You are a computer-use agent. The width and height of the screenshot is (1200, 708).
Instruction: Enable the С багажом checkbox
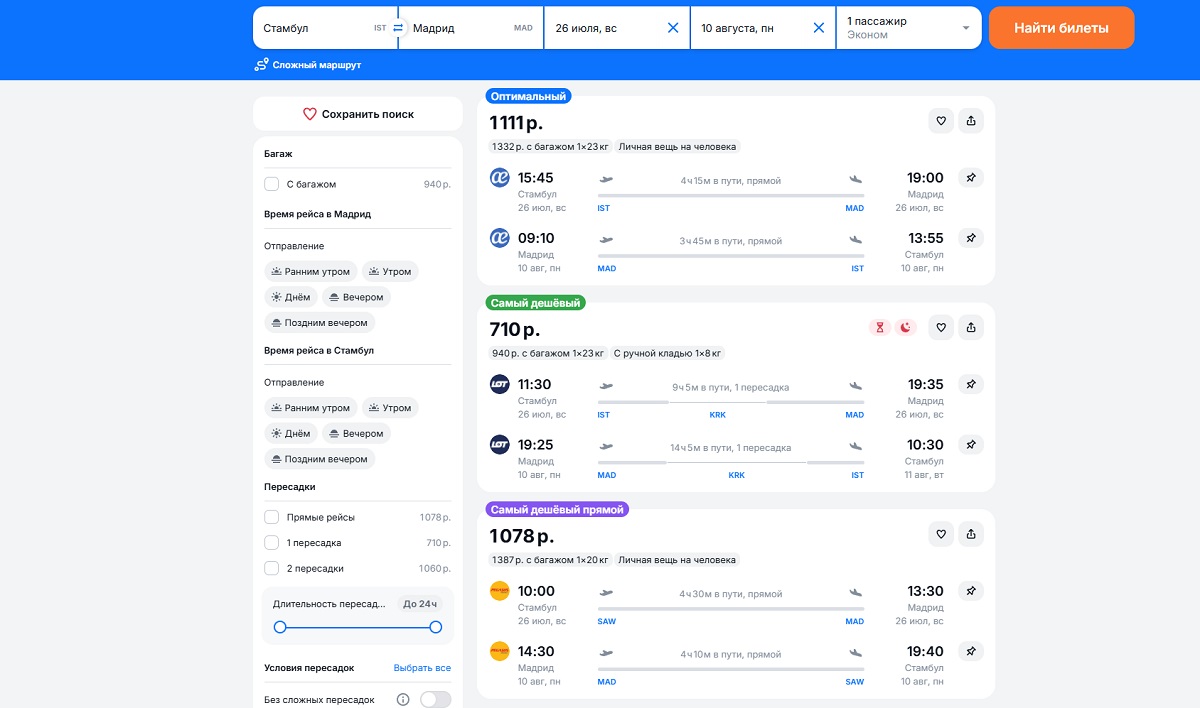click(x=271, y=184)
